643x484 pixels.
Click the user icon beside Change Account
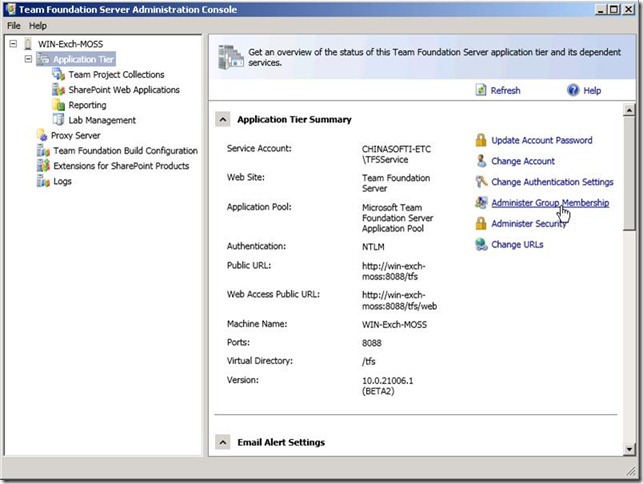pos(481,161)
